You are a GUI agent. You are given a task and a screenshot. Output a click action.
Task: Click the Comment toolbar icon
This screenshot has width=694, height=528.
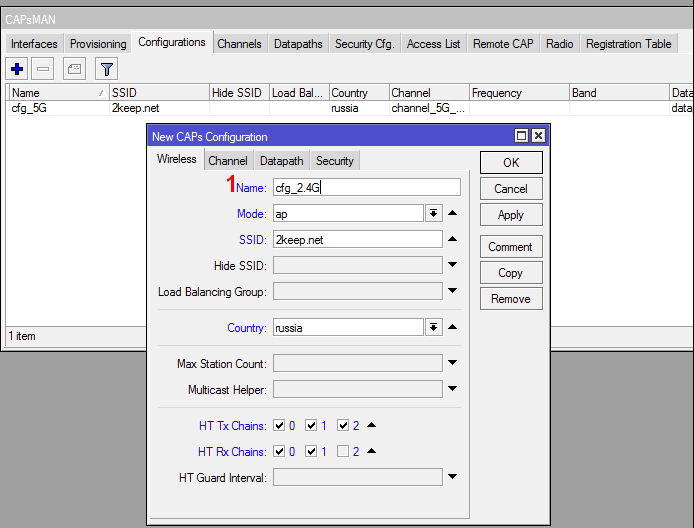(x=74, y=68)
